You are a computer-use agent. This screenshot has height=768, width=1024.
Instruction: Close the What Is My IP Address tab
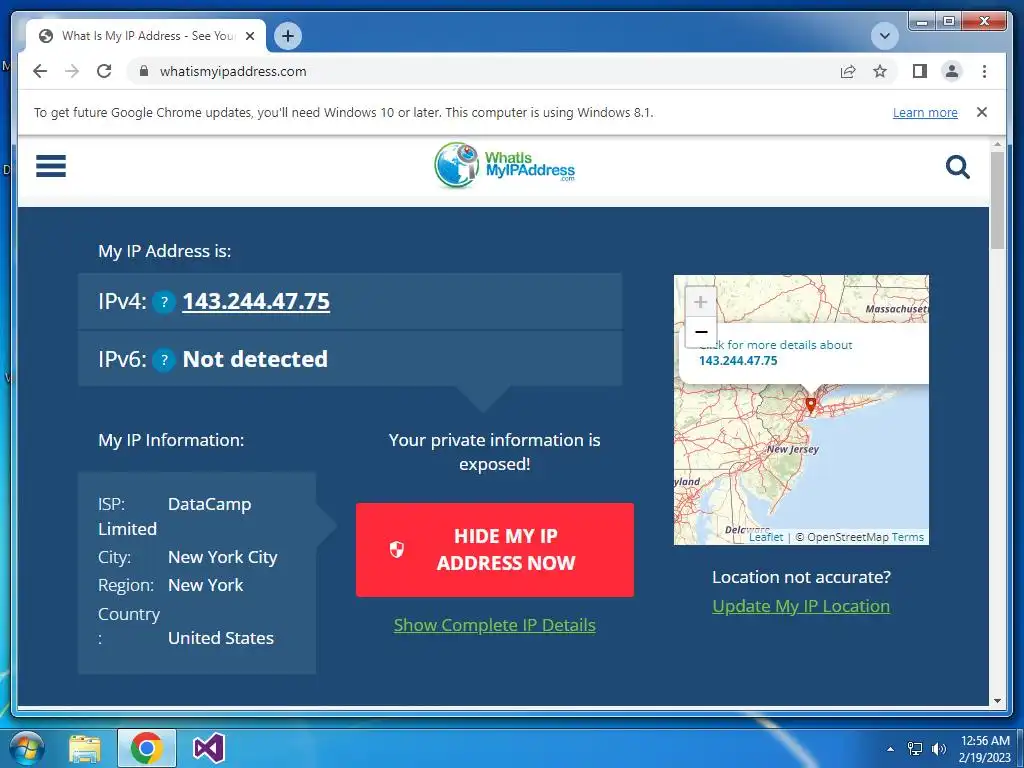click(249, 36)
